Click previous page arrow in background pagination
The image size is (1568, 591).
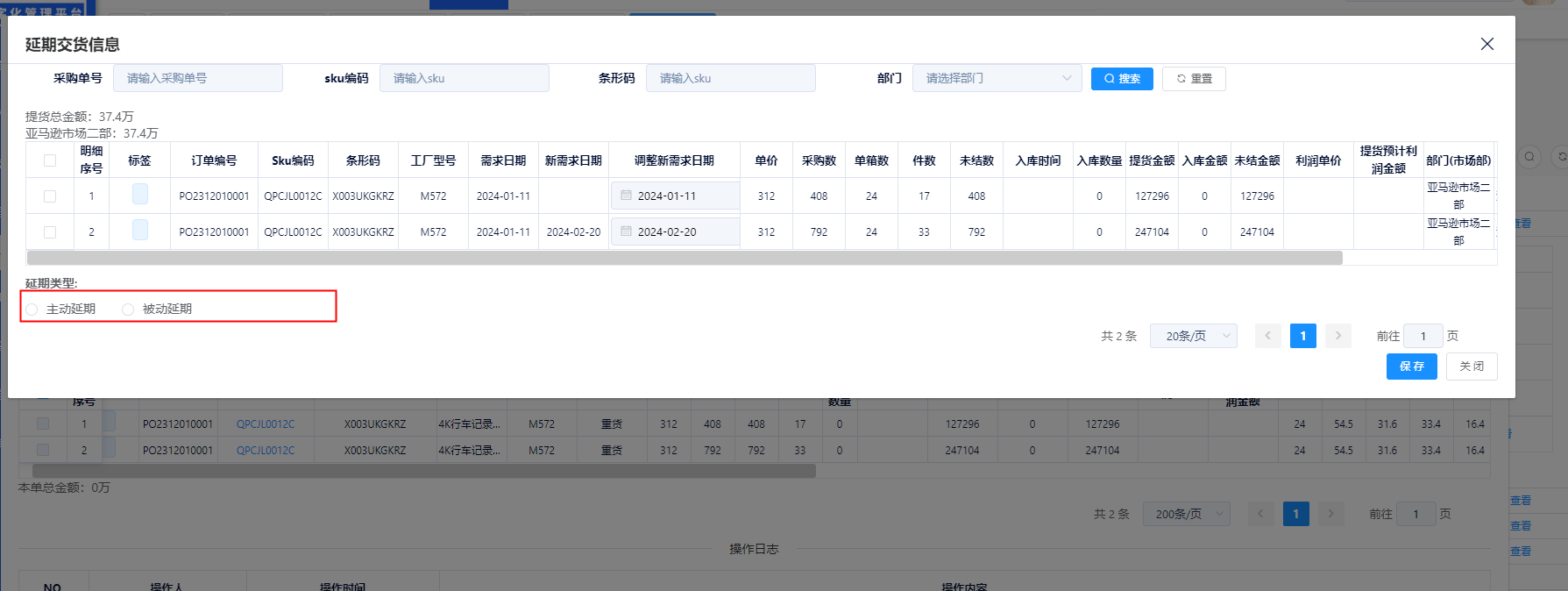pos(1260,514)
